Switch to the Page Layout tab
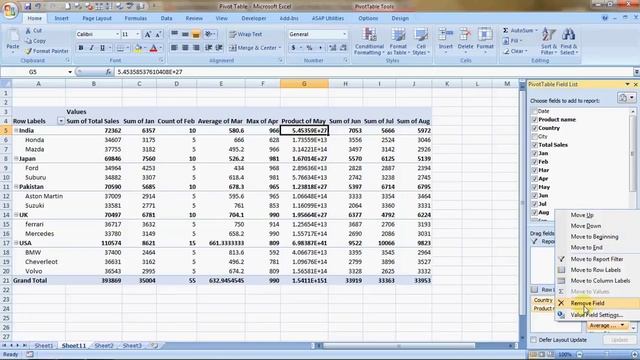This screenshot has height=360, width=640. 97,18
